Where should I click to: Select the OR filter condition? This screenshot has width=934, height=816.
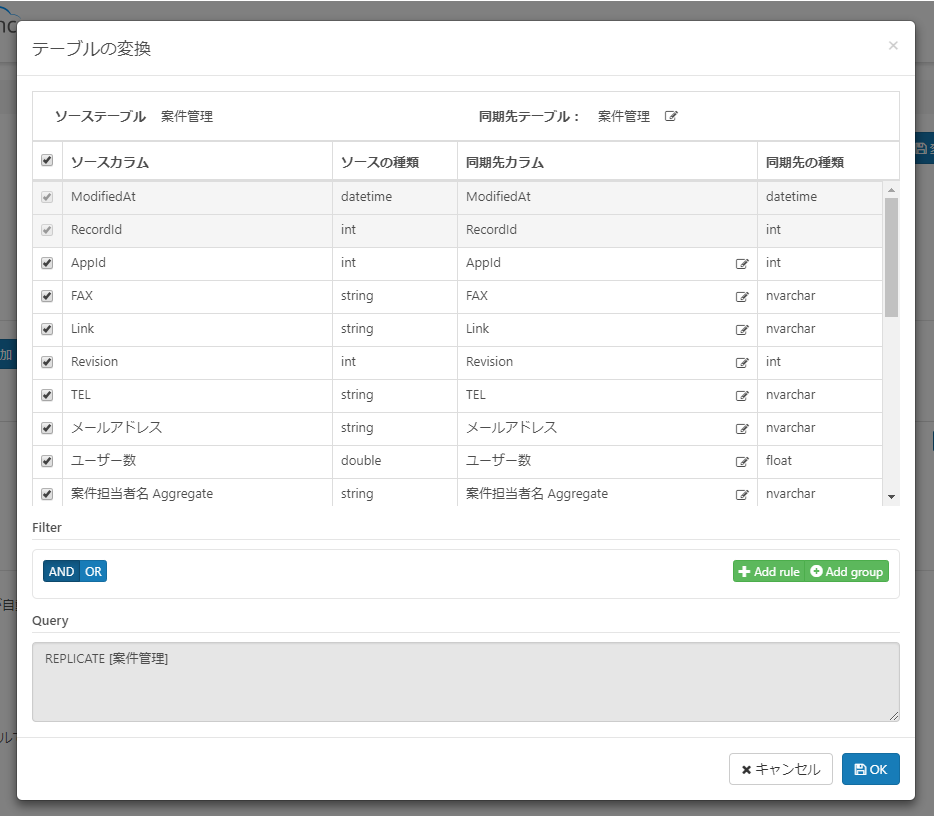pos(94,571)
